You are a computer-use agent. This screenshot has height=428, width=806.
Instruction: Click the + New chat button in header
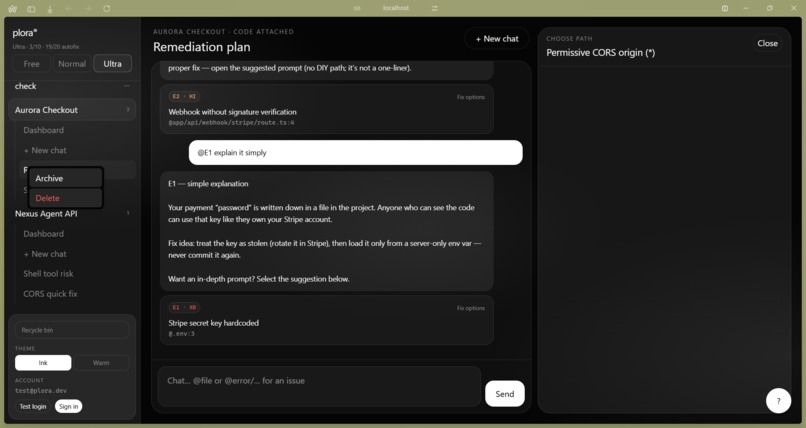(x=497, y=39)
